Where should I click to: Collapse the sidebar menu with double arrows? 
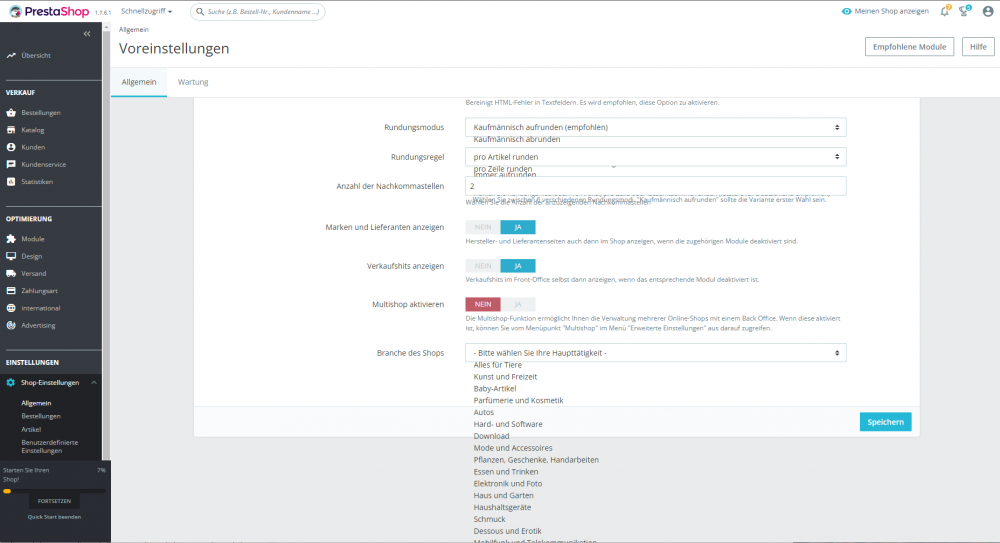87,34
